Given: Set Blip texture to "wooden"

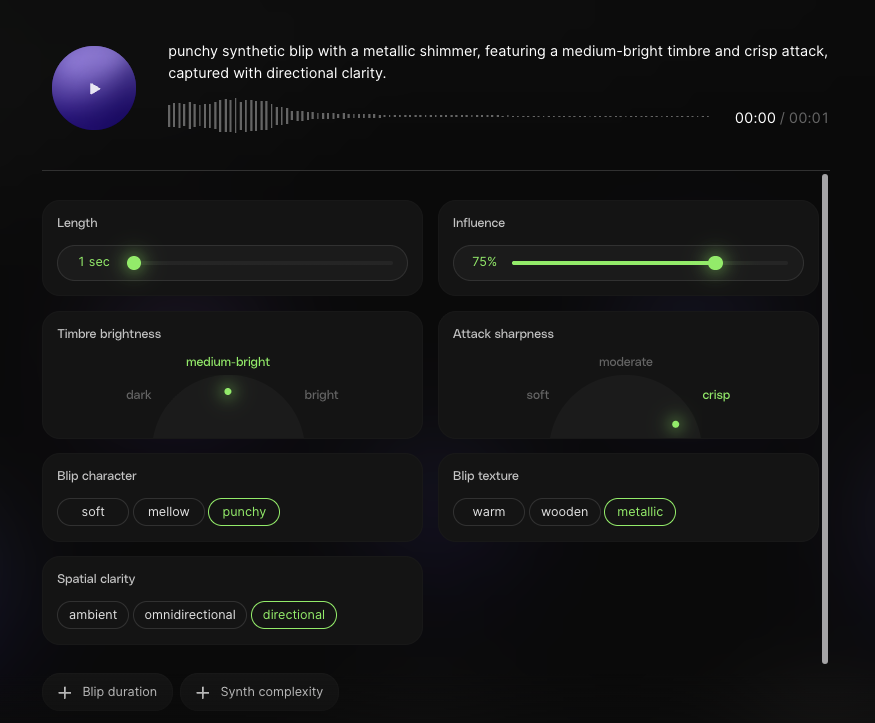Looking at the screenshot, I should coord(564,511).
